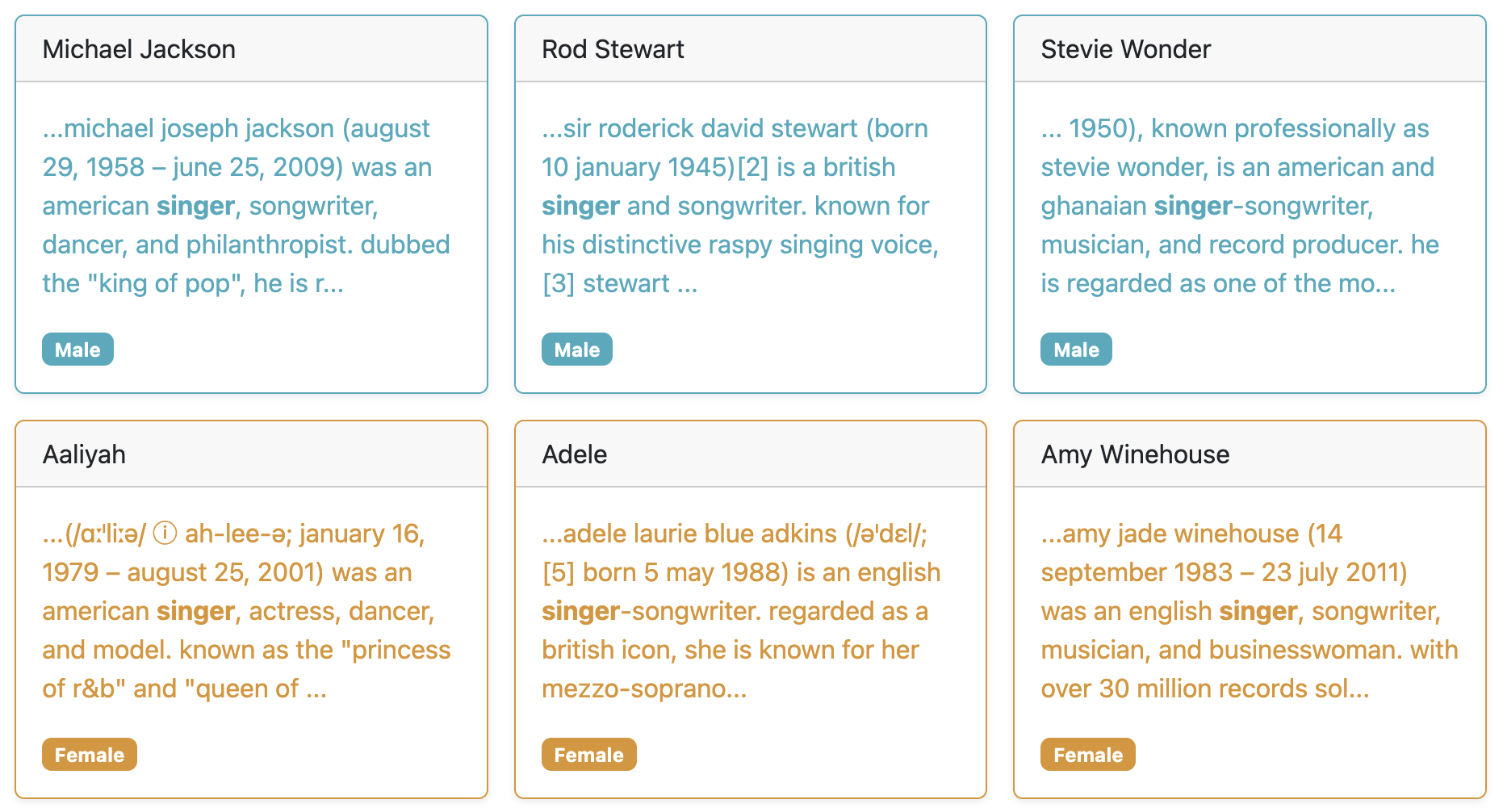
Task: Select the bold 'singer' word in Michael Jackson's text
Action: [195, 207]
